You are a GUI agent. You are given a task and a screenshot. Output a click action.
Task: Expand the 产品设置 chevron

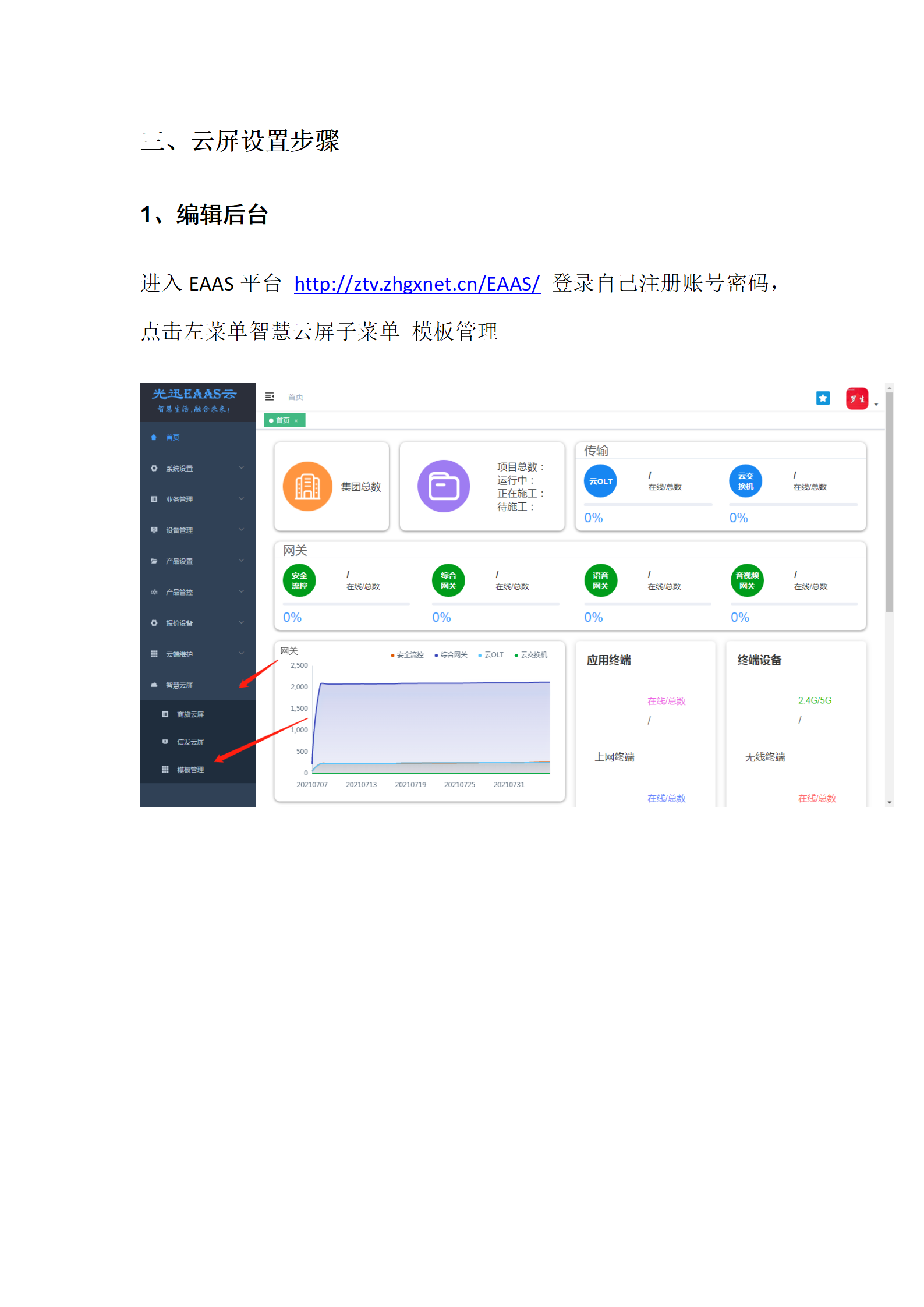coord(241,560)
